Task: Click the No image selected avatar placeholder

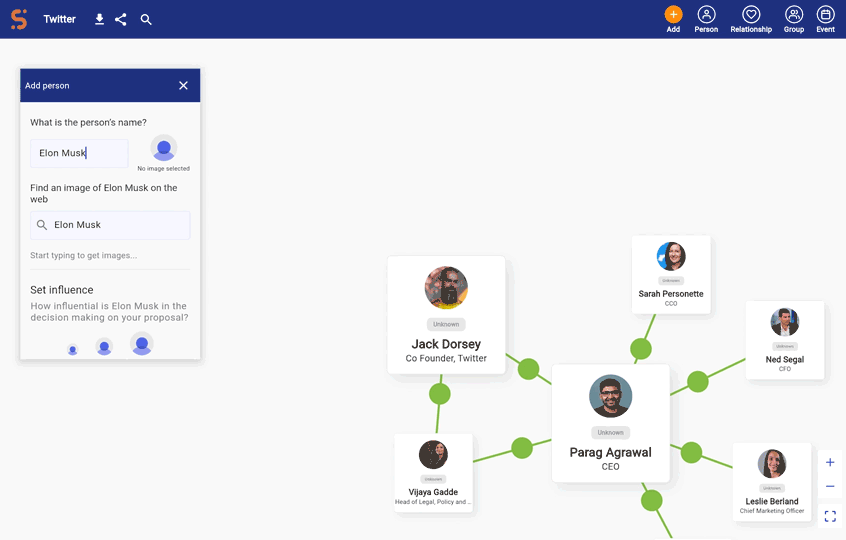Action: pos(163,148)
